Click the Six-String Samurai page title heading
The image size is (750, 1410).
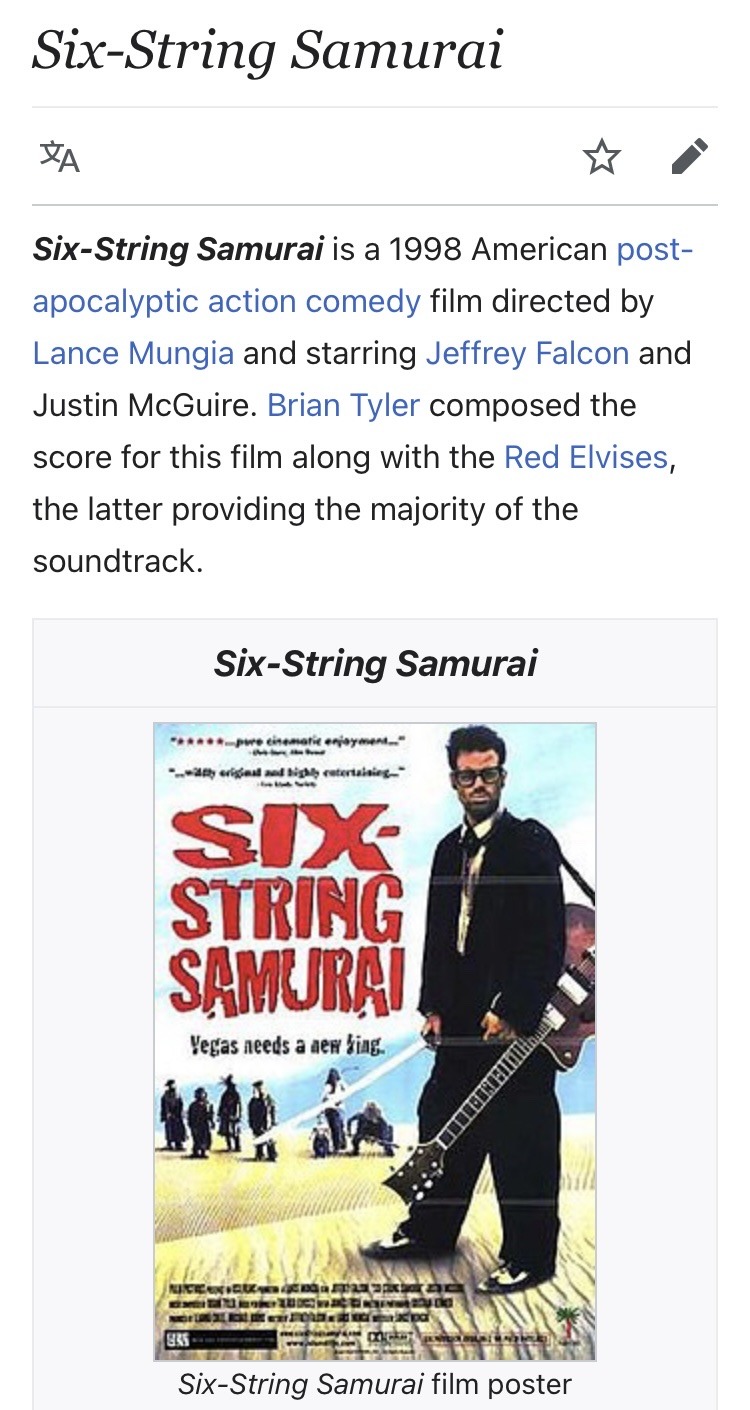267,50
